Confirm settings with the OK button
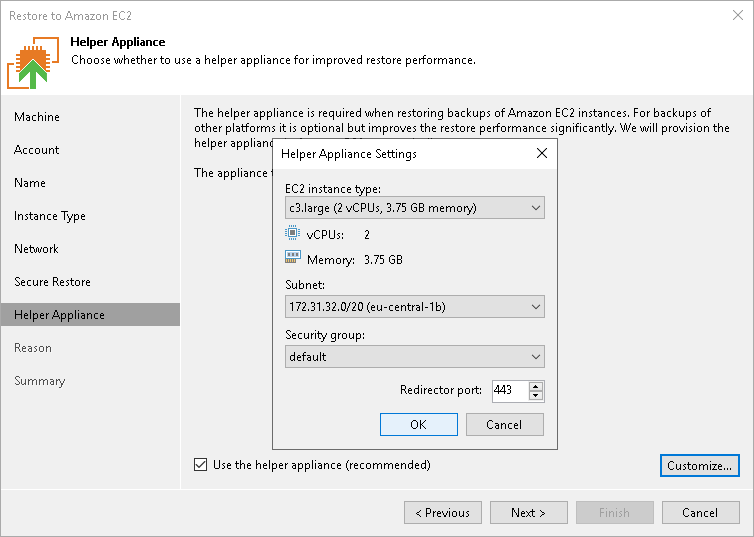 pos(419,425)
